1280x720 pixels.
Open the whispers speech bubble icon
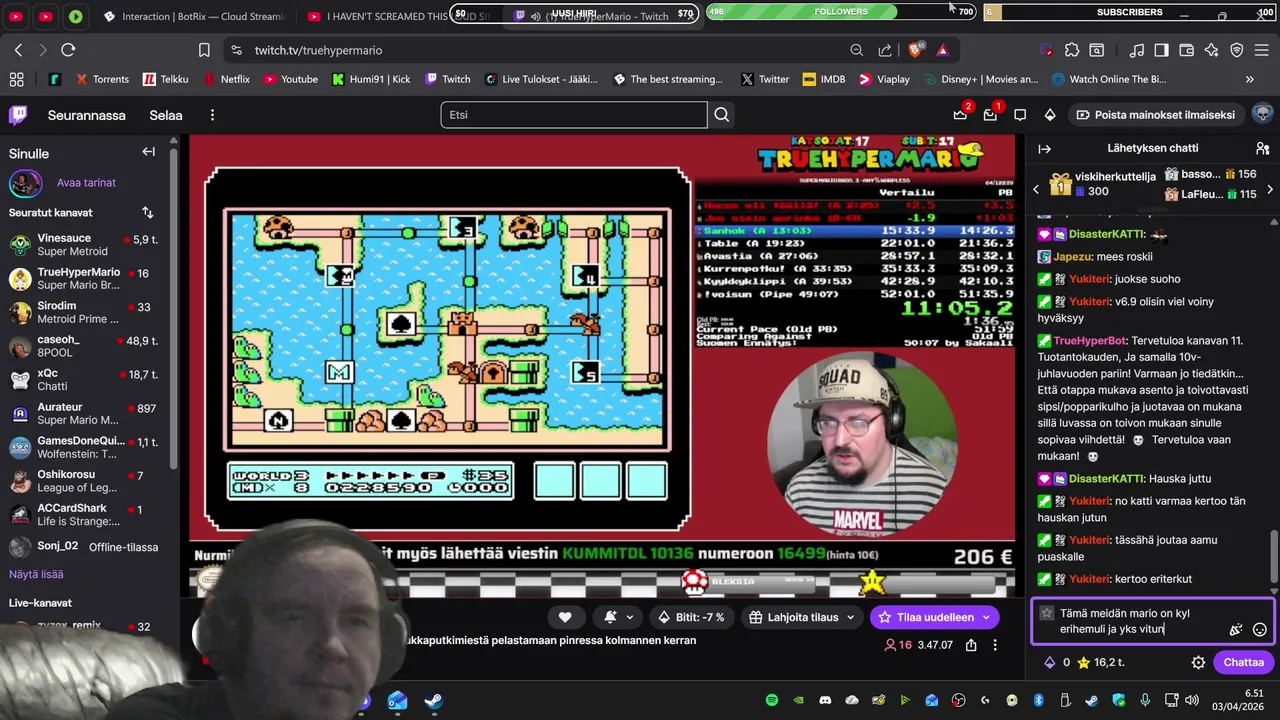1020,115
